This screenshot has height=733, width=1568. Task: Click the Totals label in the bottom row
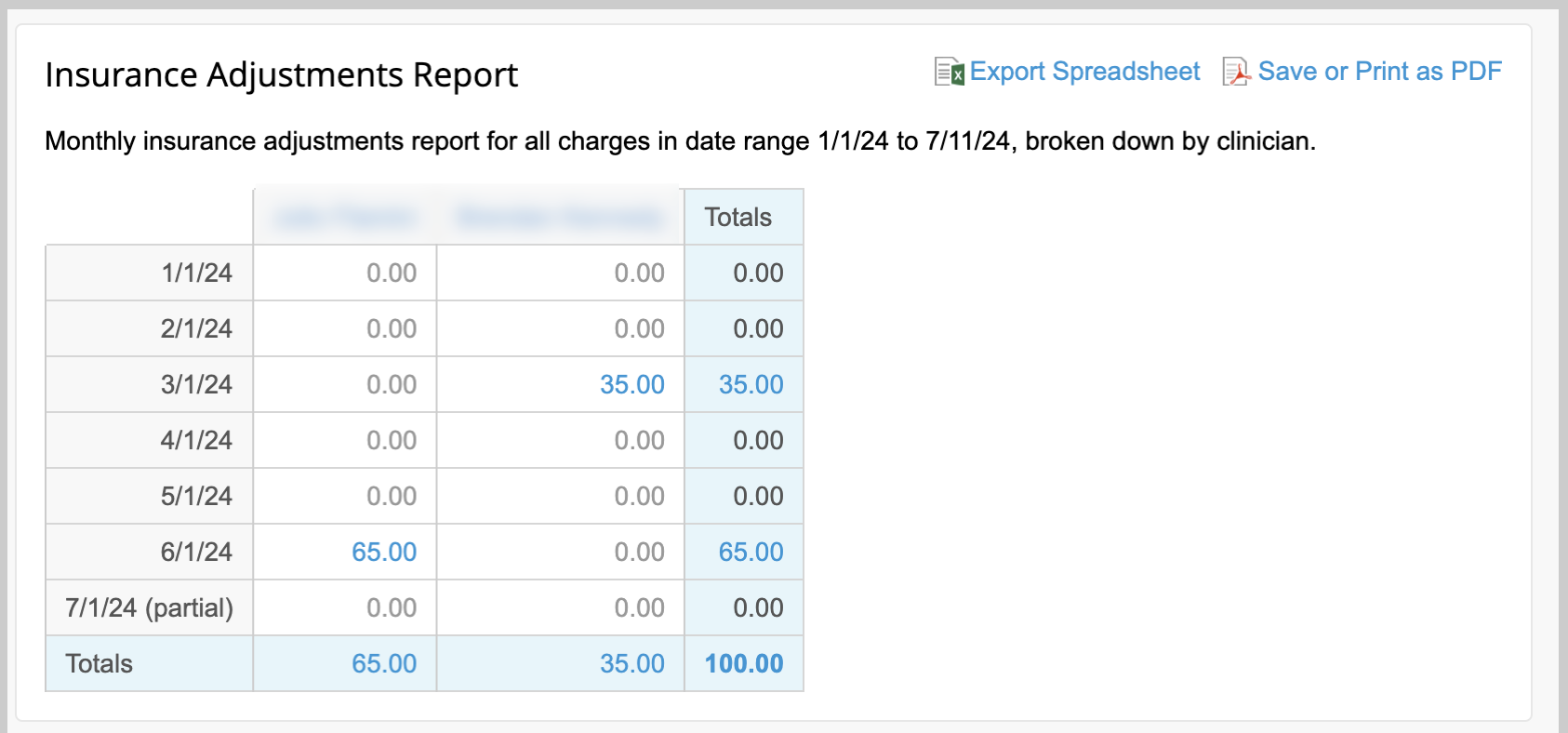click(x=99, y=663)
